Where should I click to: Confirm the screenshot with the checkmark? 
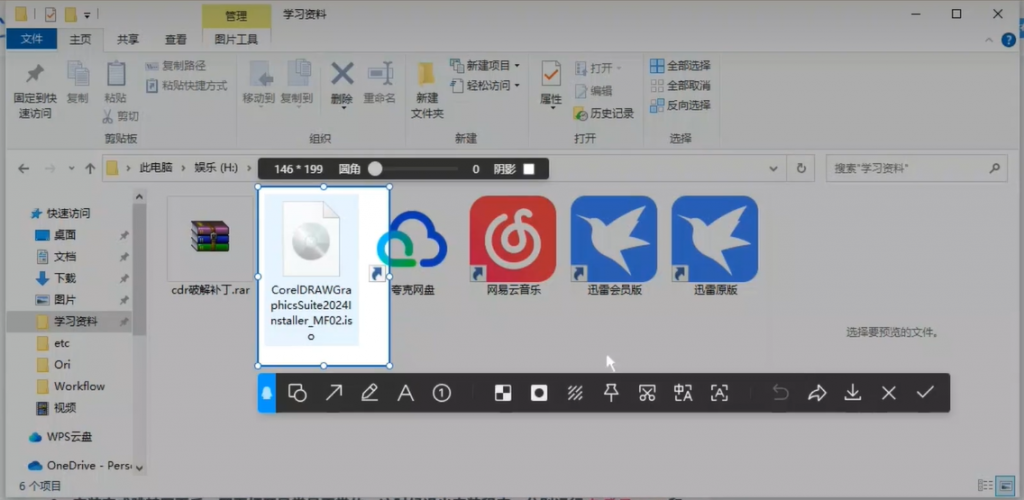[x=925, y=392]
